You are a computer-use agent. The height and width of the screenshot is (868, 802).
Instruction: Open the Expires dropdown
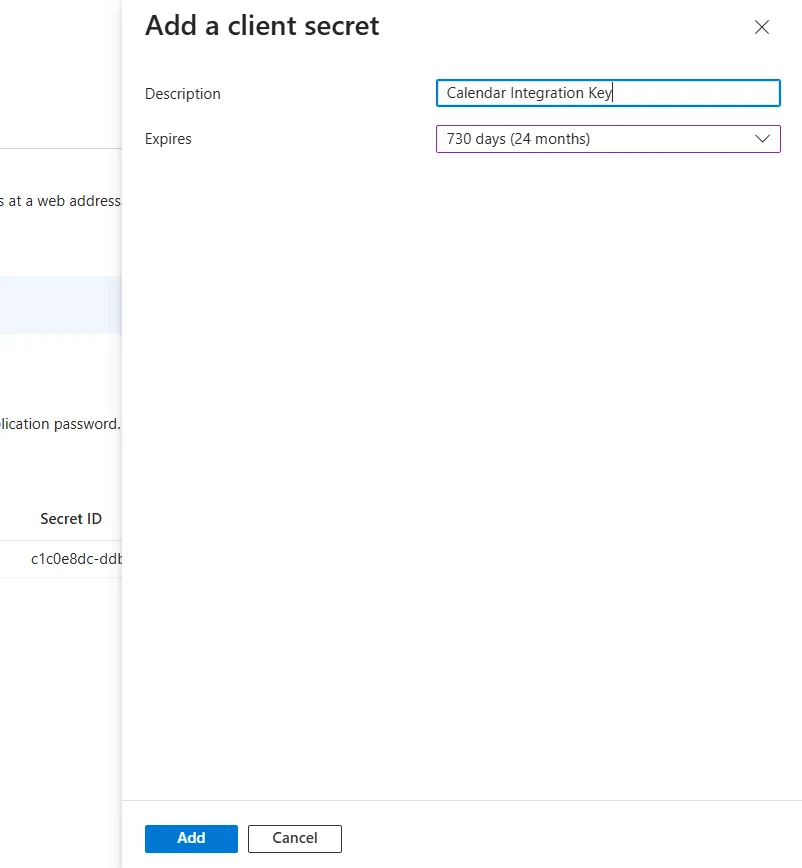(x=608, y=139)
